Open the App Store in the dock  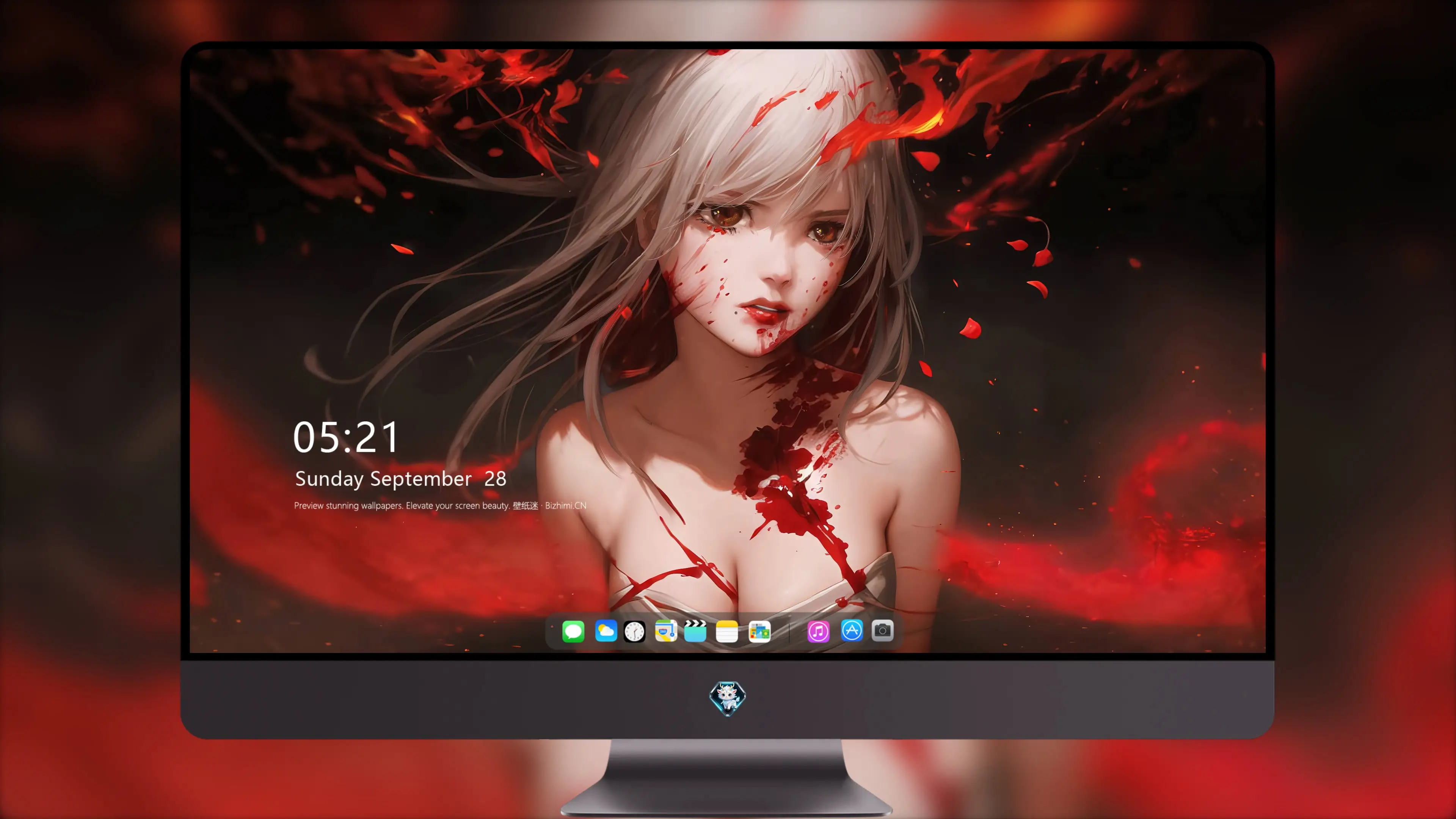(852, 631)
